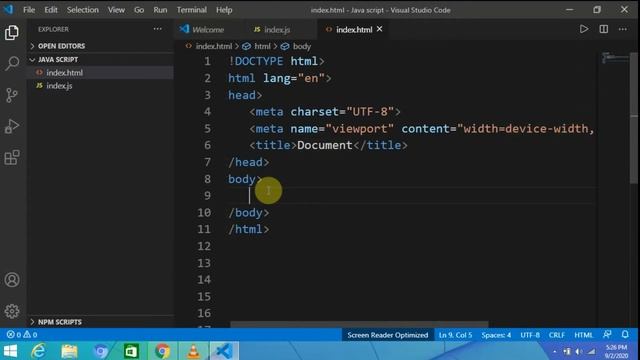Click the vertical editor scrollbar
The width and height of the screenshot is (640, 360).
click(633, 118)
